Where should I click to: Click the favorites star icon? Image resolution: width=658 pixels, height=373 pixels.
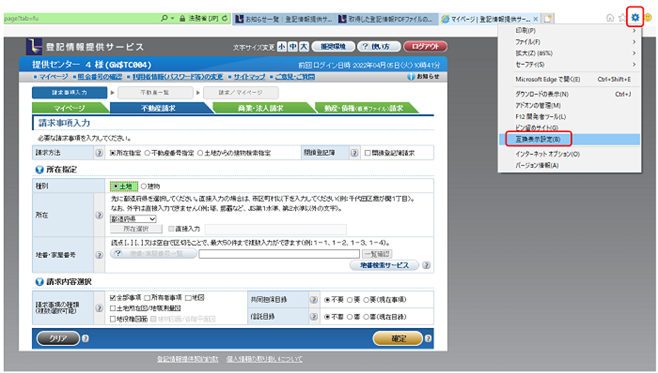pyautogui.click(x=622, y=18)
